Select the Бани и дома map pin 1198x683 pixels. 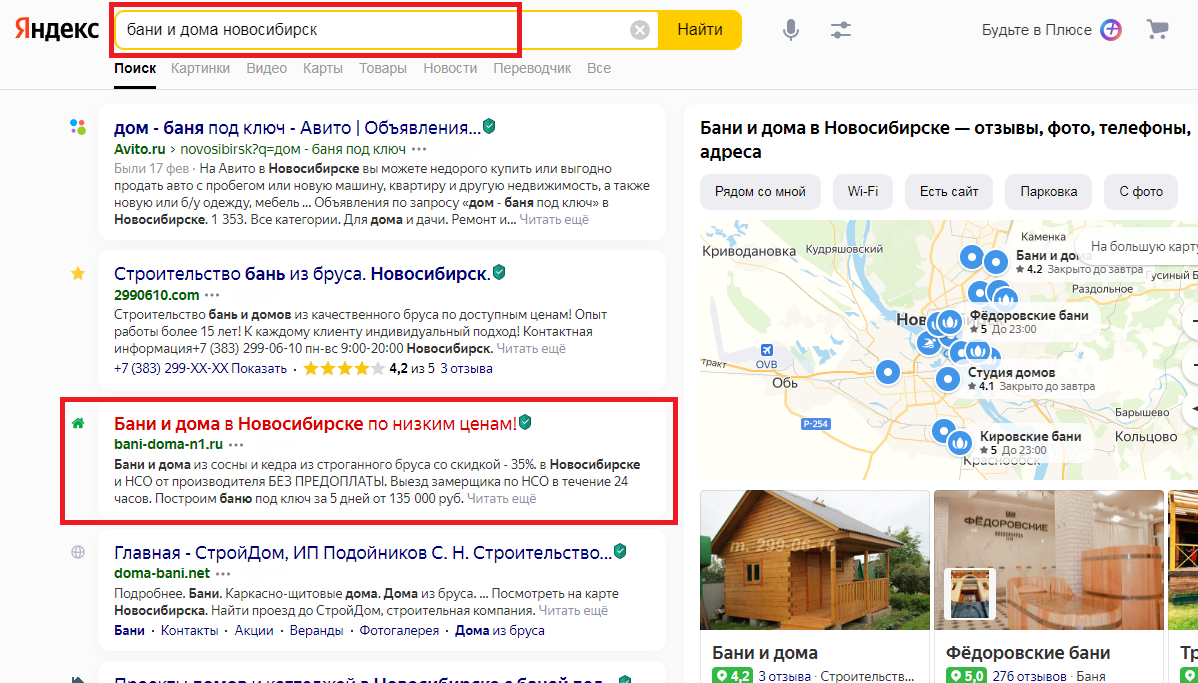click(x=996, y=262)
